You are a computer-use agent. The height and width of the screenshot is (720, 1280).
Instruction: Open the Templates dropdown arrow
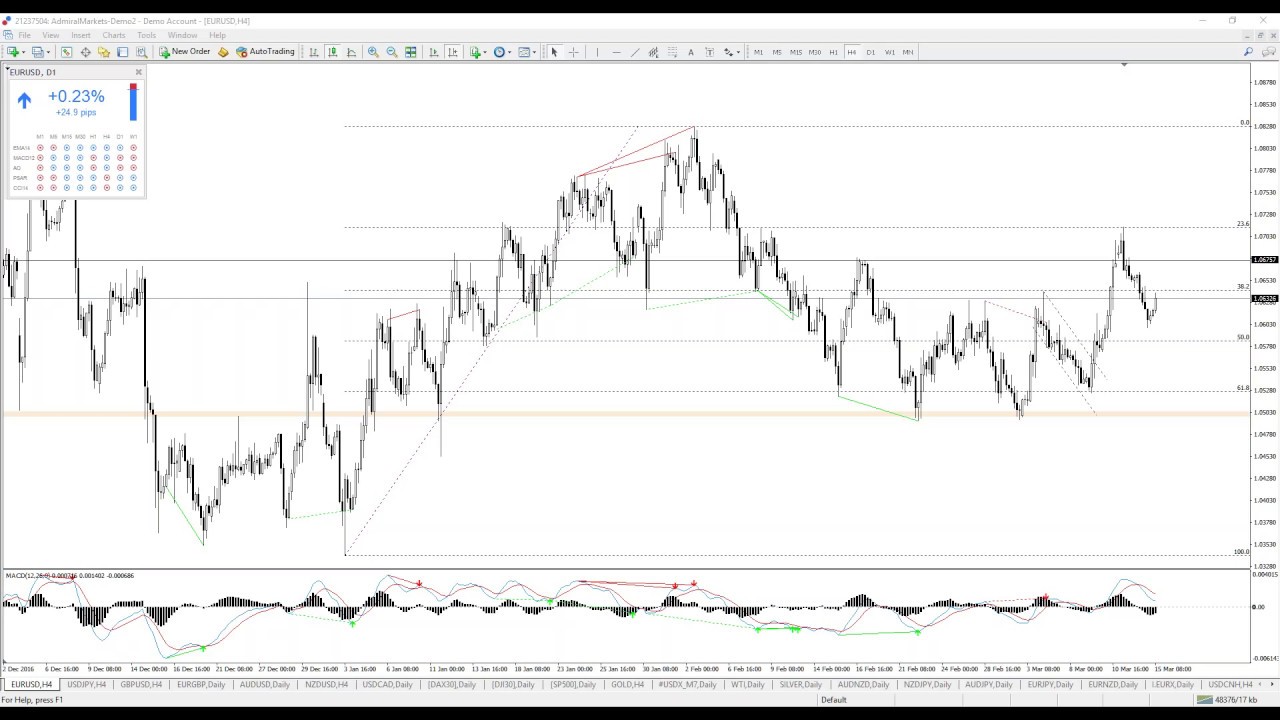535,52
